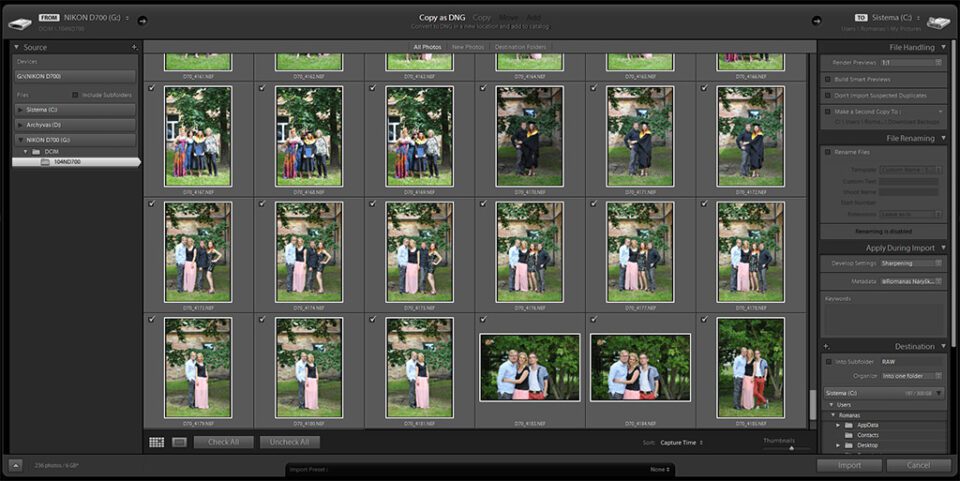
Task: Expand AppData folder in Destination tree
Action: tap(838, 425)
